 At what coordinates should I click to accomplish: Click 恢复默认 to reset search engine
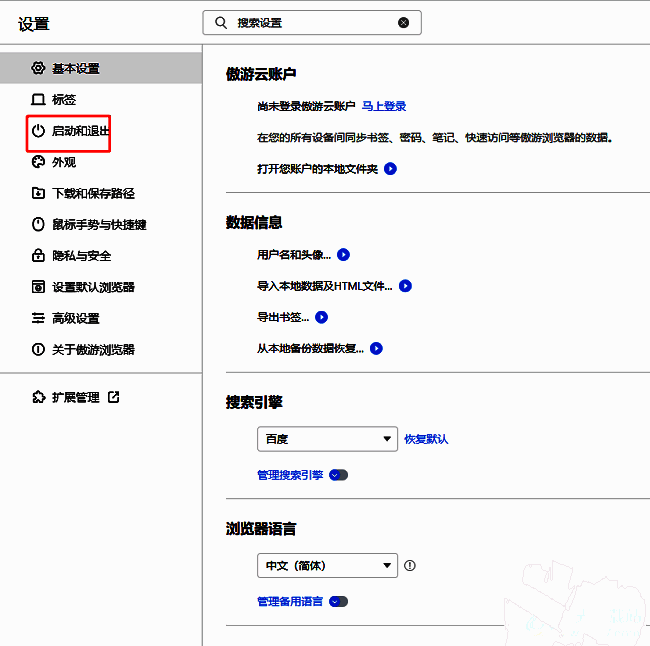click(x=426, y=439)
